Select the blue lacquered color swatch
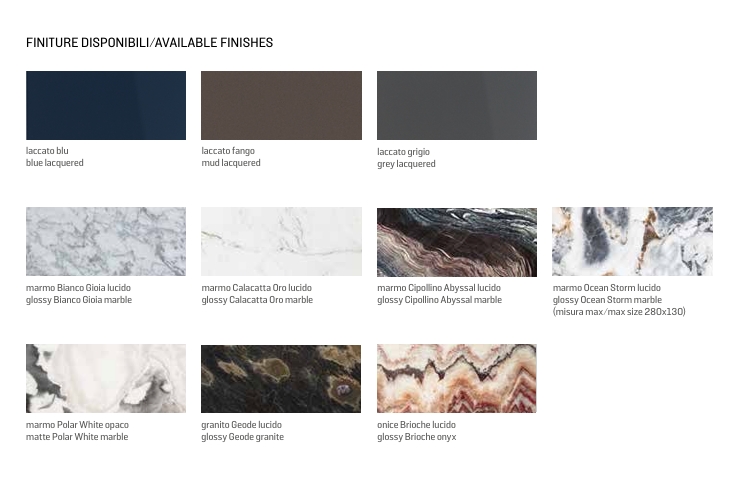Viewport: 729px width, 486px height. pos(106,106)
